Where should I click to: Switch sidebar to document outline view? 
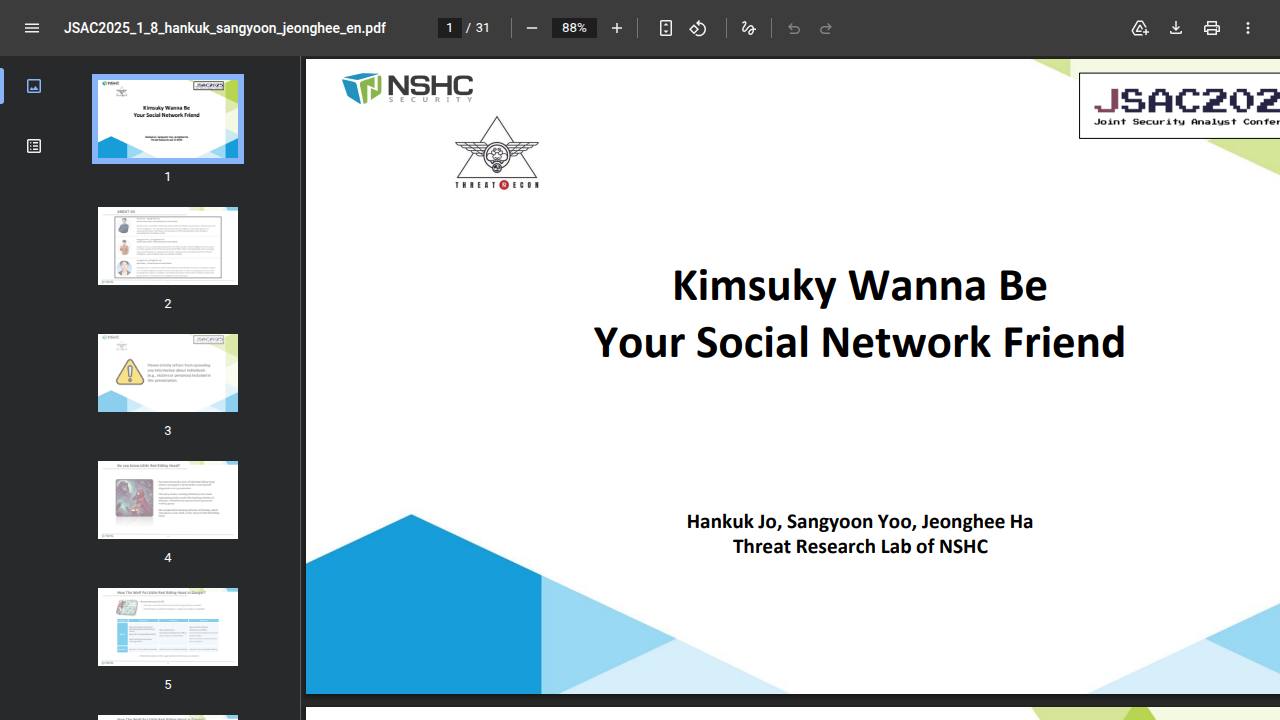tap(34, 146)
